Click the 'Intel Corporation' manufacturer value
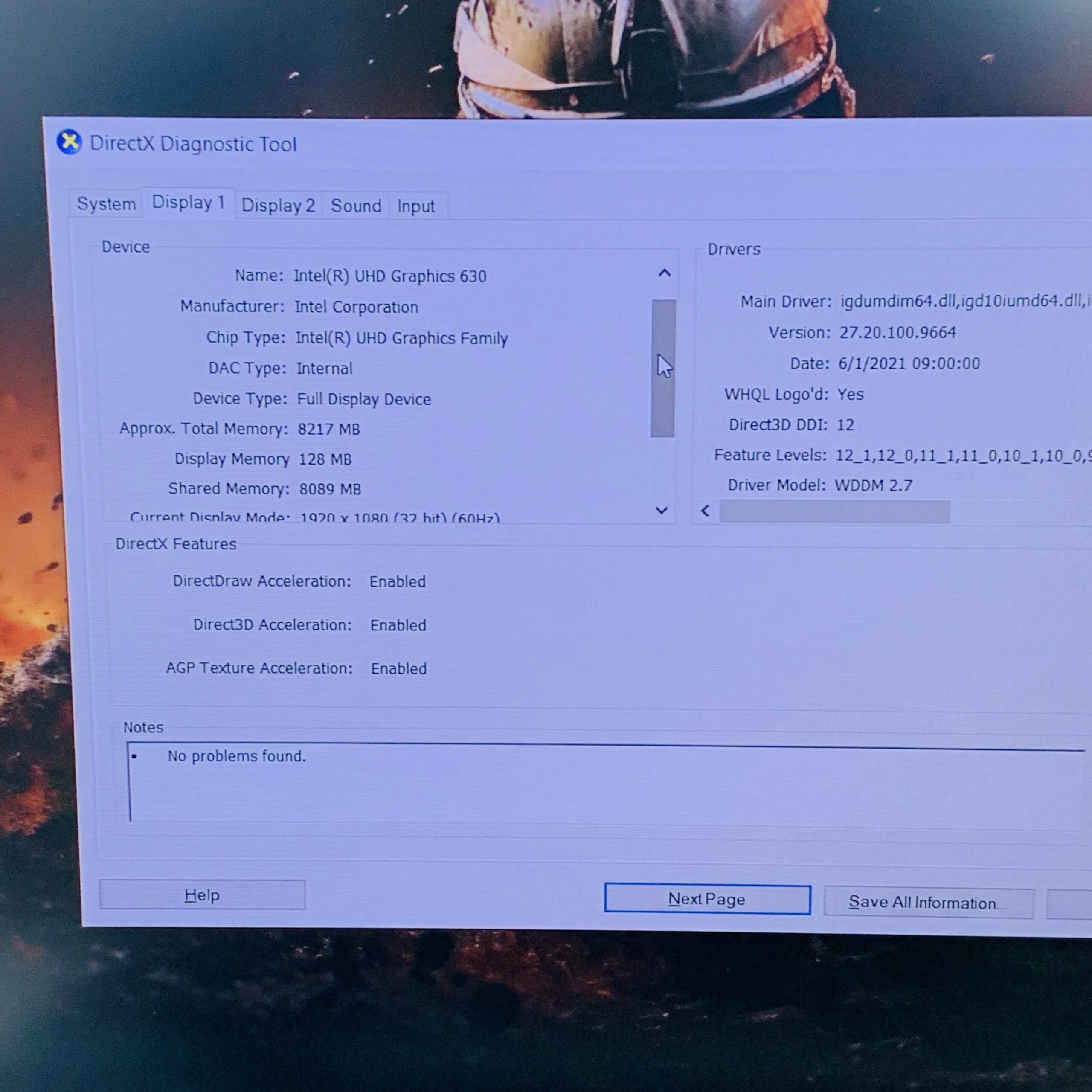Viewport: 1092px width, 1092px height. (357, 307)
